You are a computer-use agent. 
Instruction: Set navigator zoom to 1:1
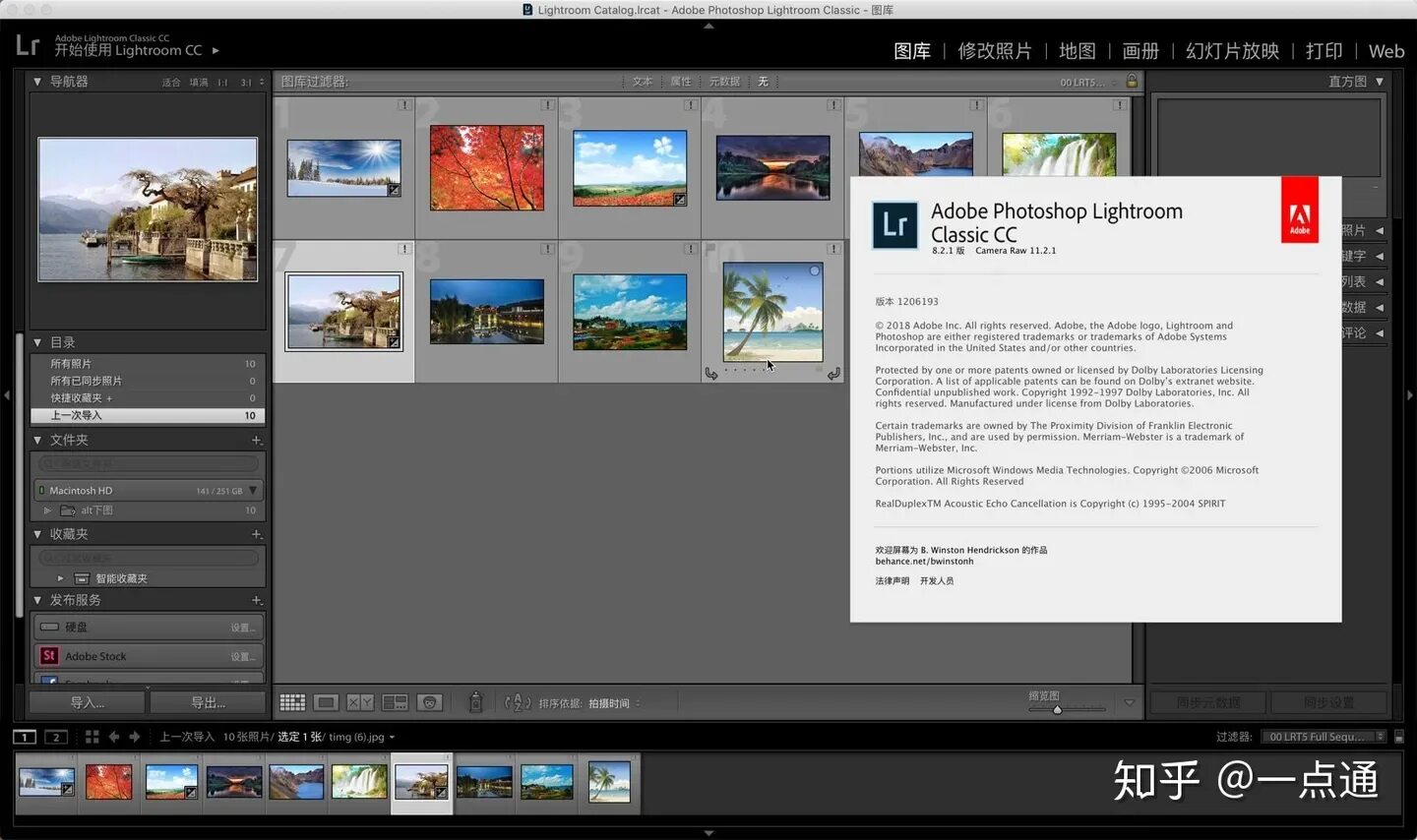[222, 83]
